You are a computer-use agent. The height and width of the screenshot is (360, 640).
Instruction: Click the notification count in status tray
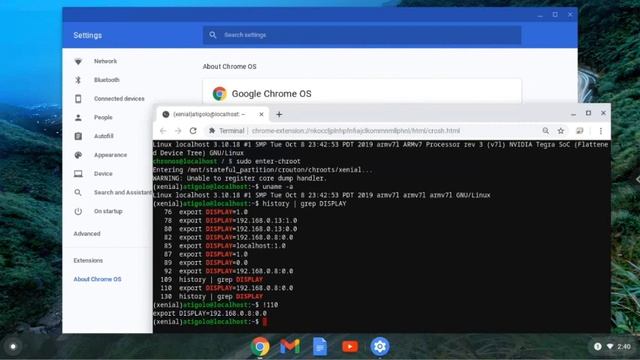point(598,347)
